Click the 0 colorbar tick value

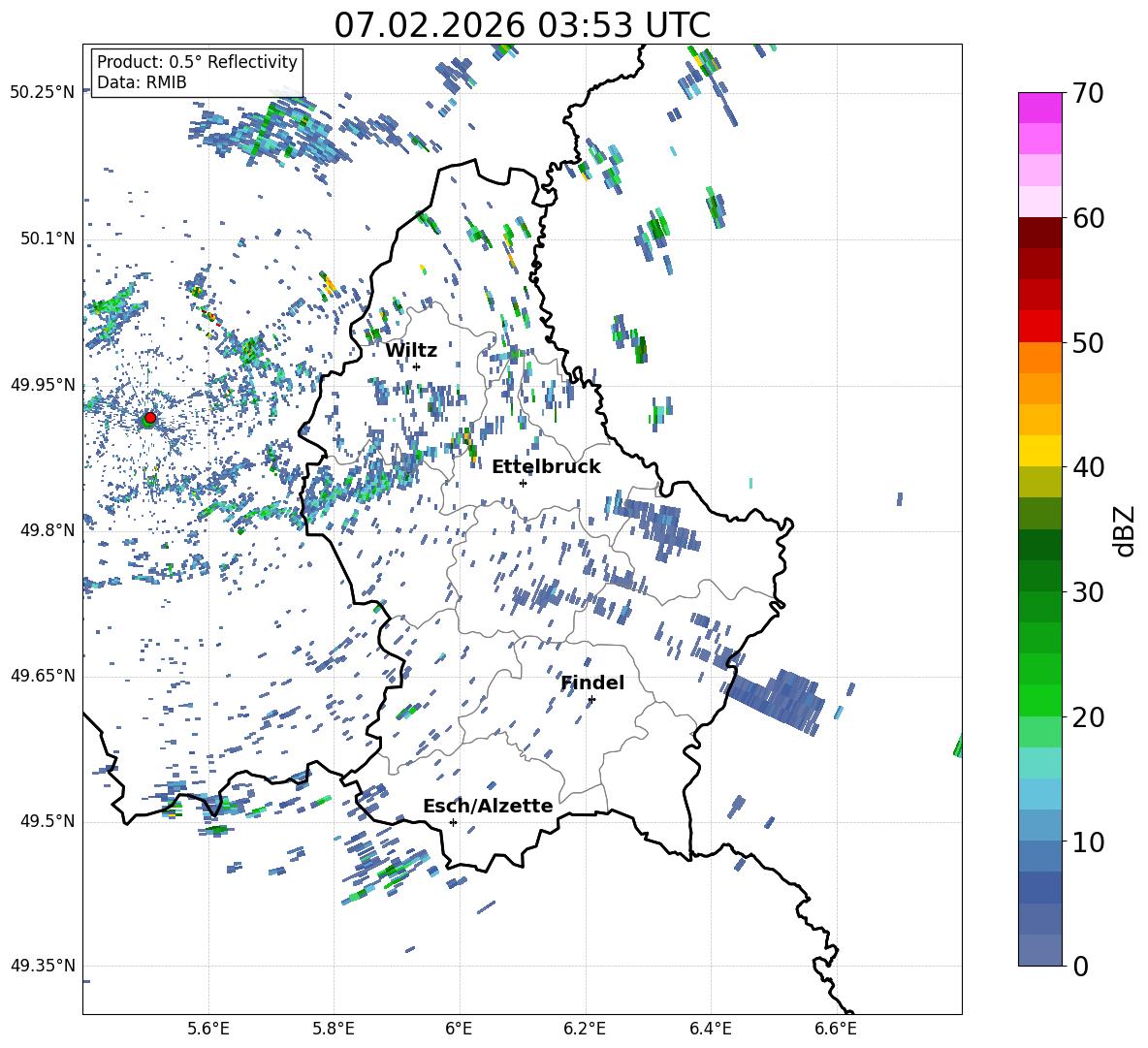point(1081,966)
